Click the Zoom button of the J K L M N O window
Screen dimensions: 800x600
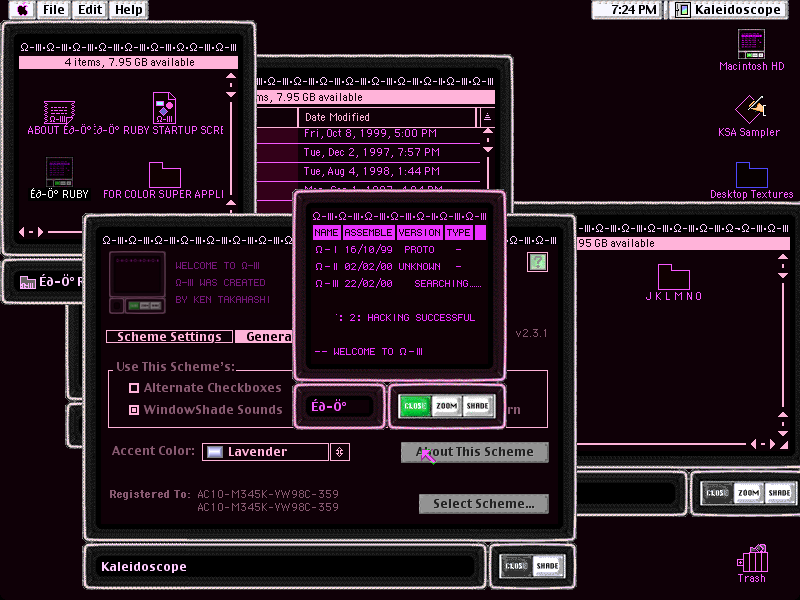point(748,493)
